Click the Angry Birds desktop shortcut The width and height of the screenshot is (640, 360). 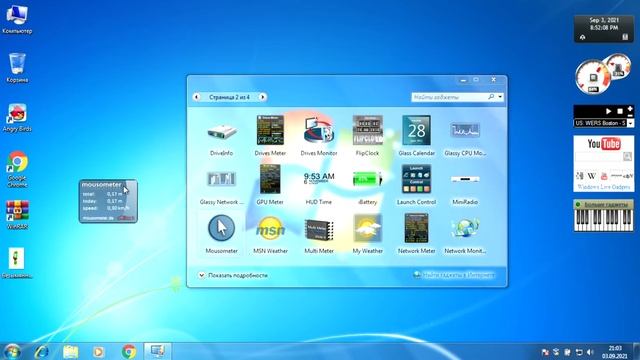(17, 118)
